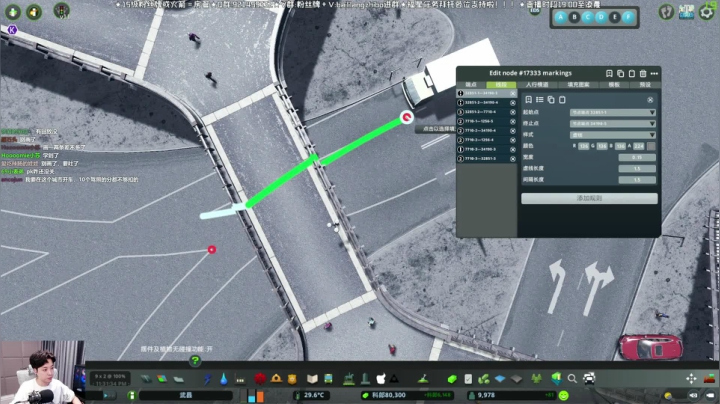
Task: Select line 7718-3—32851-3 in list
Action: click(486, 159)
